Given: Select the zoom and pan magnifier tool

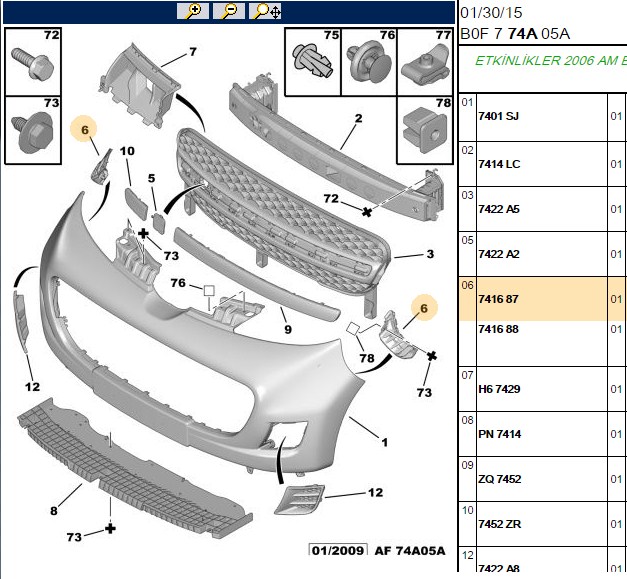Looking at the screenshot, I should pyautogui.click(x=265, y=11).
